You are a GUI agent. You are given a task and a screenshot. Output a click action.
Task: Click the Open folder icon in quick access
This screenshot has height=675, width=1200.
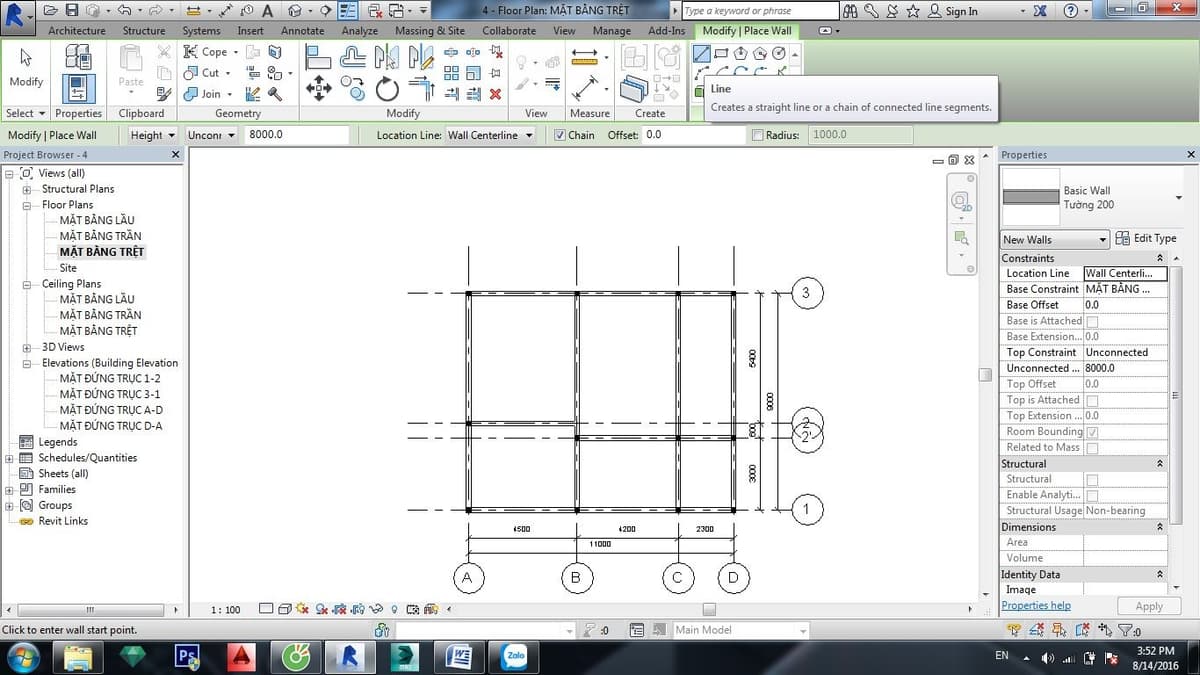pyautogui.click(x=53, y=10)
